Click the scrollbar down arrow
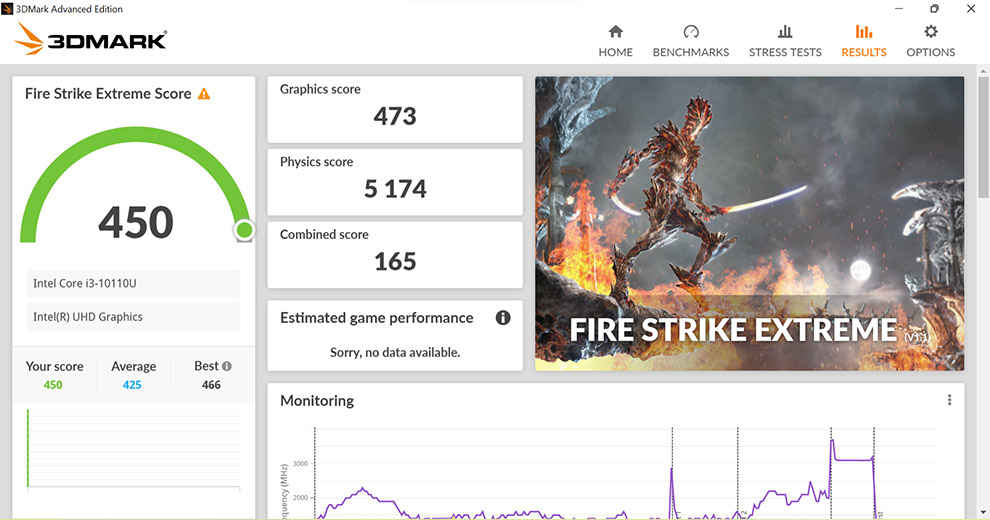The image size is (990, 520). 983,512
